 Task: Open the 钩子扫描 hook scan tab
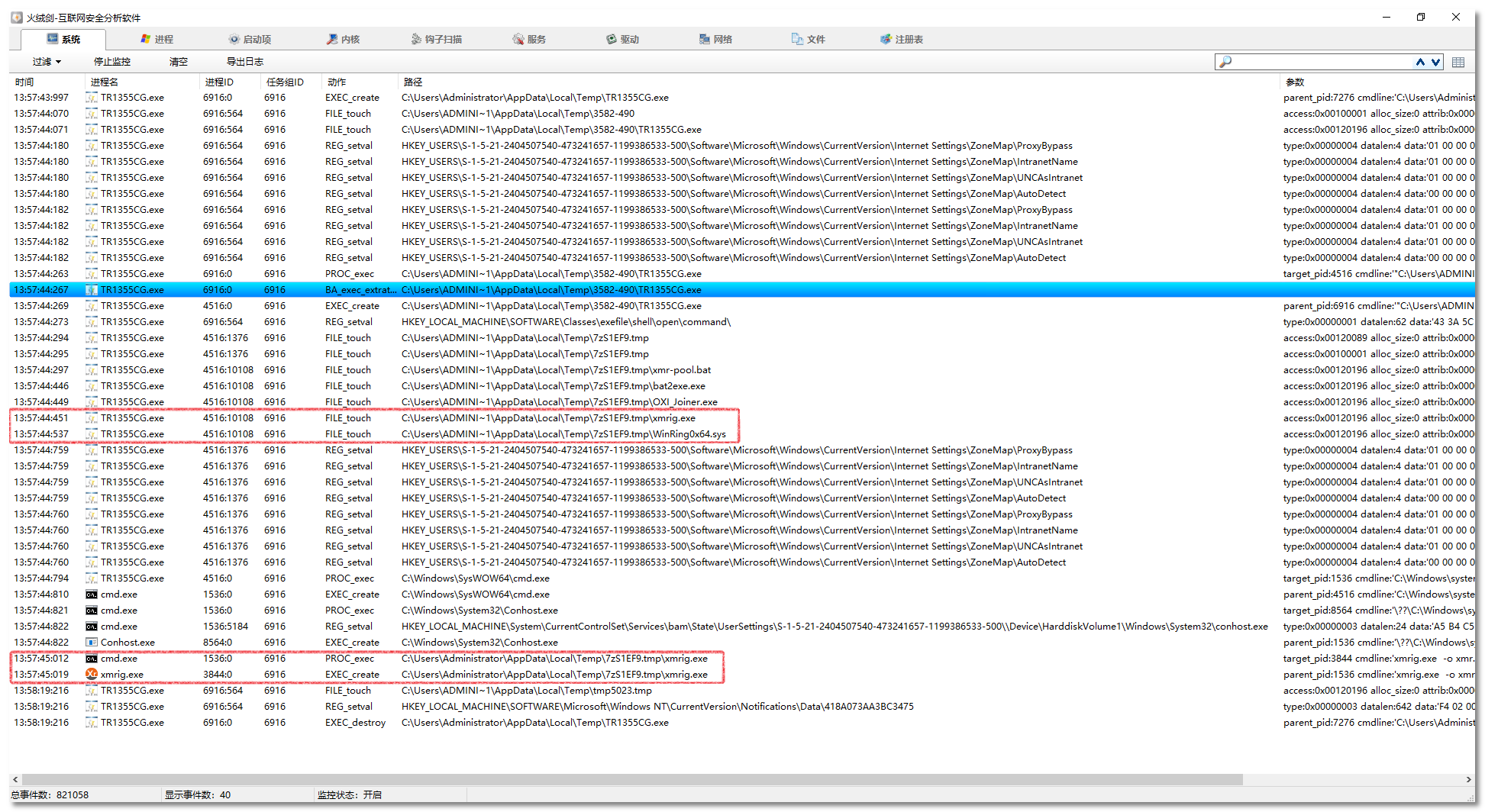pos(437,39)
